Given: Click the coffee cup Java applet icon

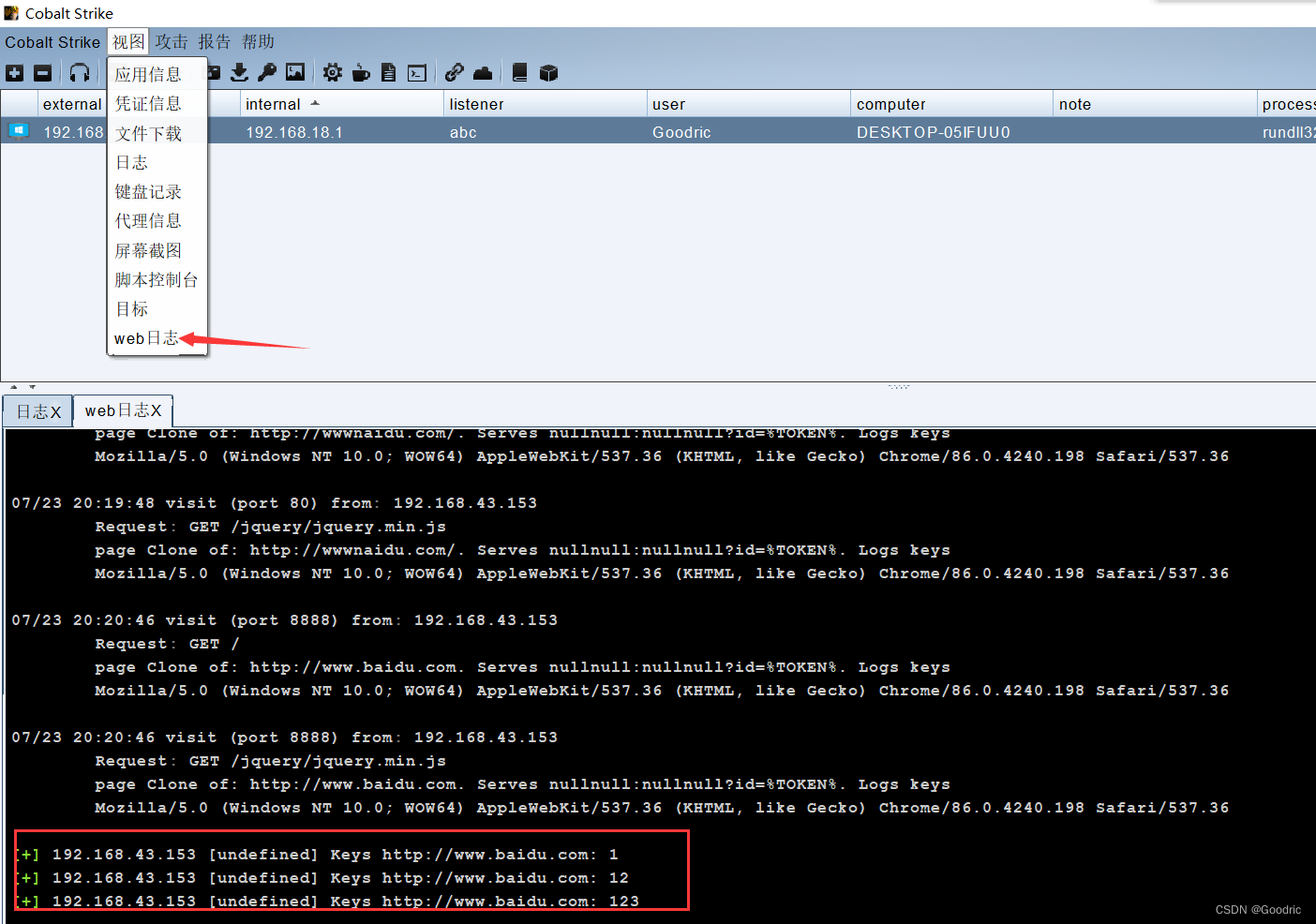Looking at the screenshot, I should coord(361,73).
